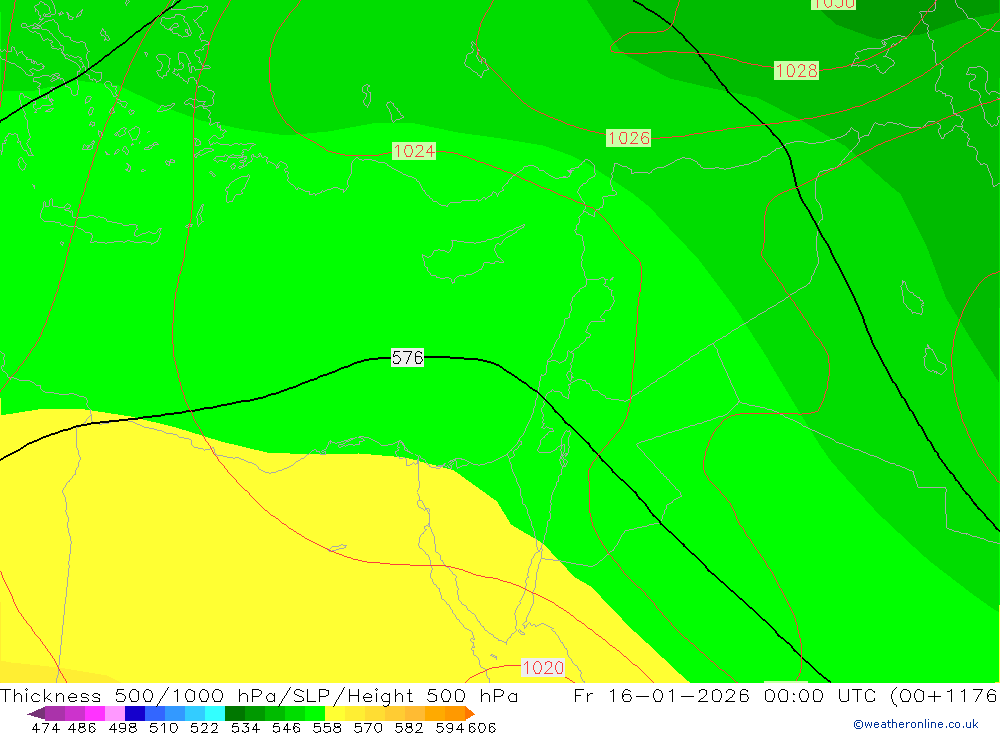
Task: Click the 1028 pressure contour label
Action: coord(796,70)
